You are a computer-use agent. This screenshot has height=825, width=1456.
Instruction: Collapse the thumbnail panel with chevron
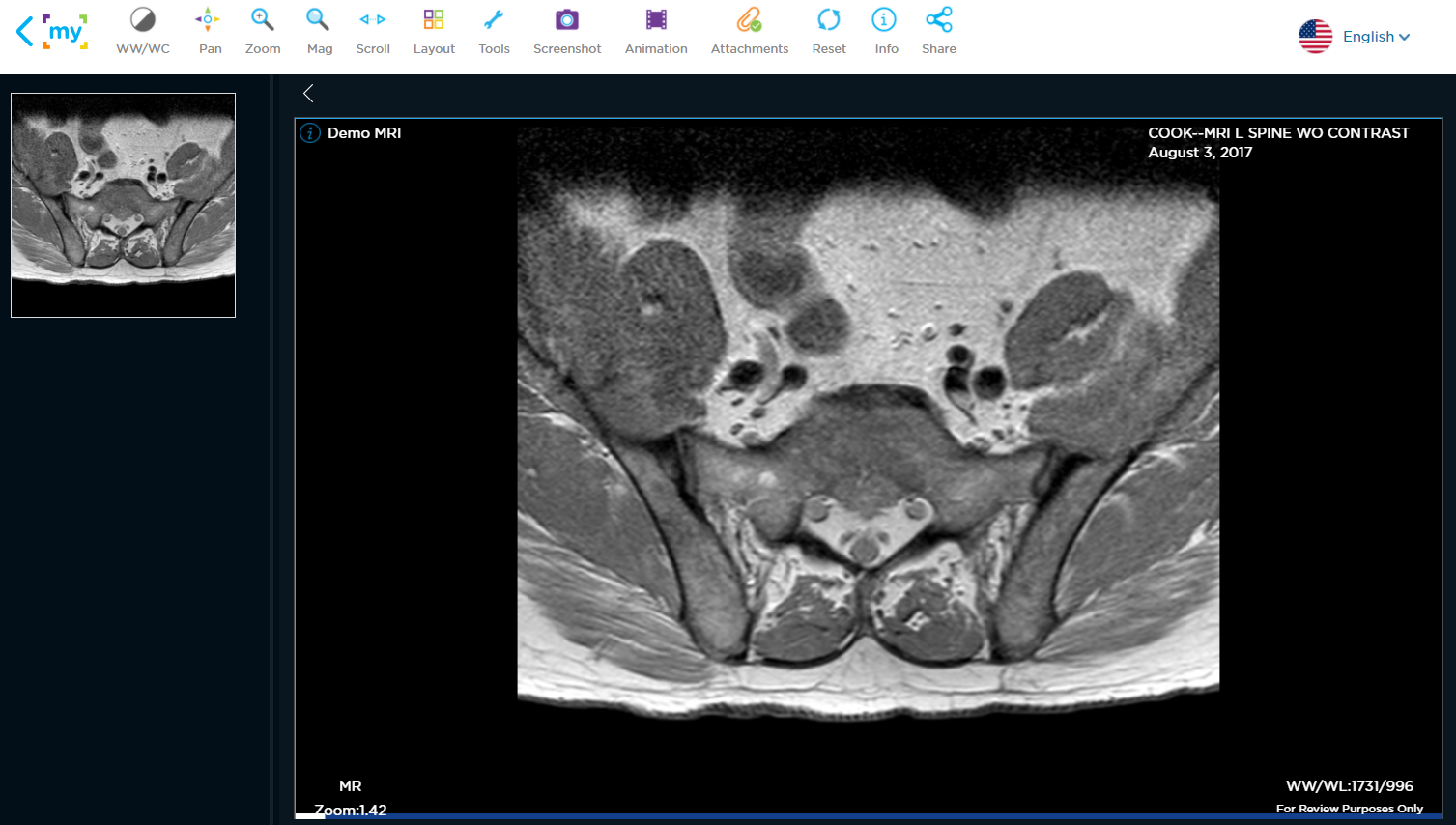308,94
